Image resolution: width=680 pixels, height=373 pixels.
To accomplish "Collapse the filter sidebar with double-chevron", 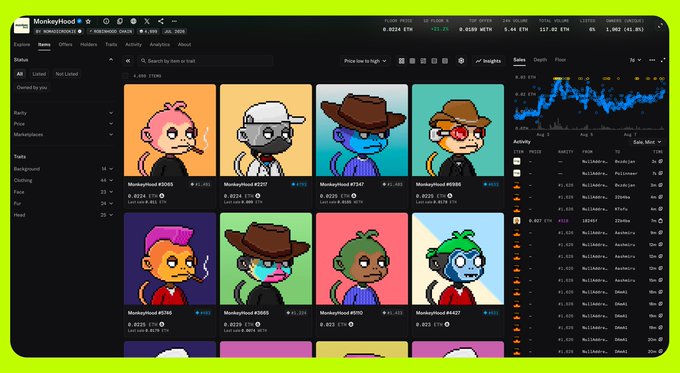I will pos(128,61).
